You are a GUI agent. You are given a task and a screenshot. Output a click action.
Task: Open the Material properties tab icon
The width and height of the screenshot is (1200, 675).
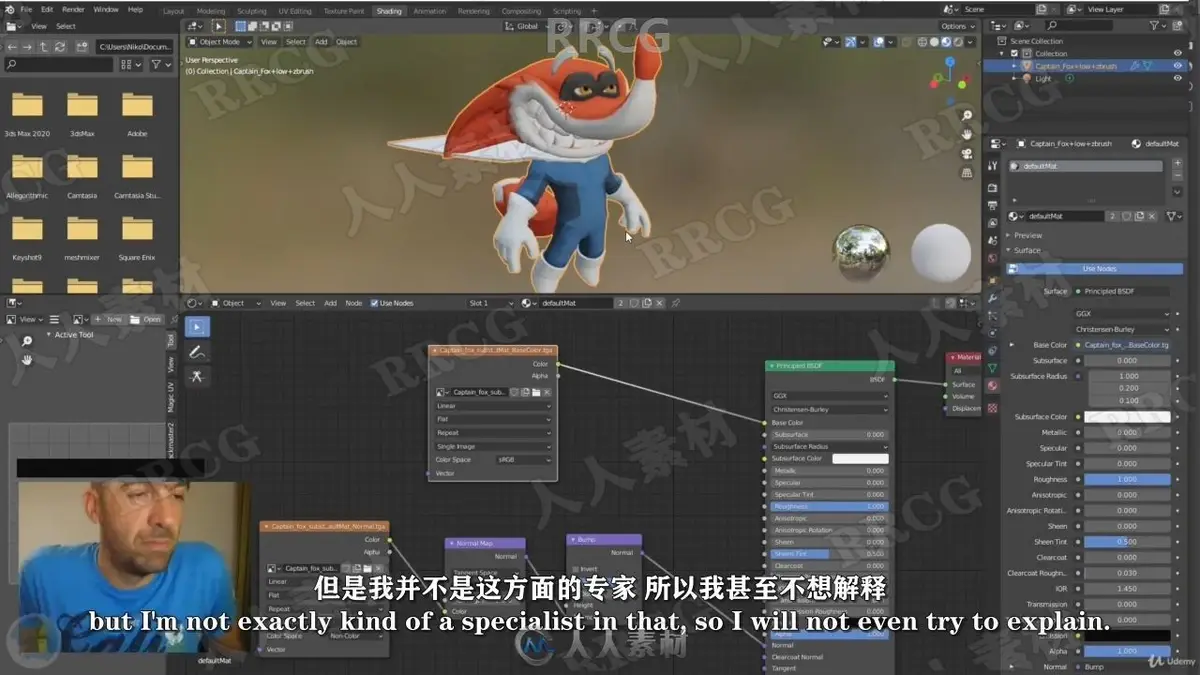(x=992, y=385)
